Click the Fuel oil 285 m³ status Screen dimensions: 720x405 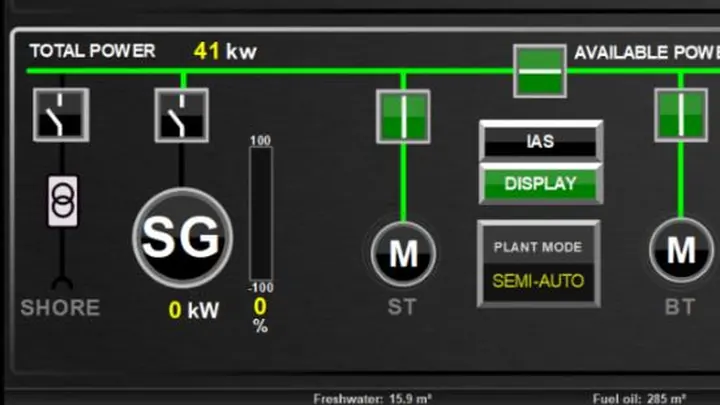639,399
